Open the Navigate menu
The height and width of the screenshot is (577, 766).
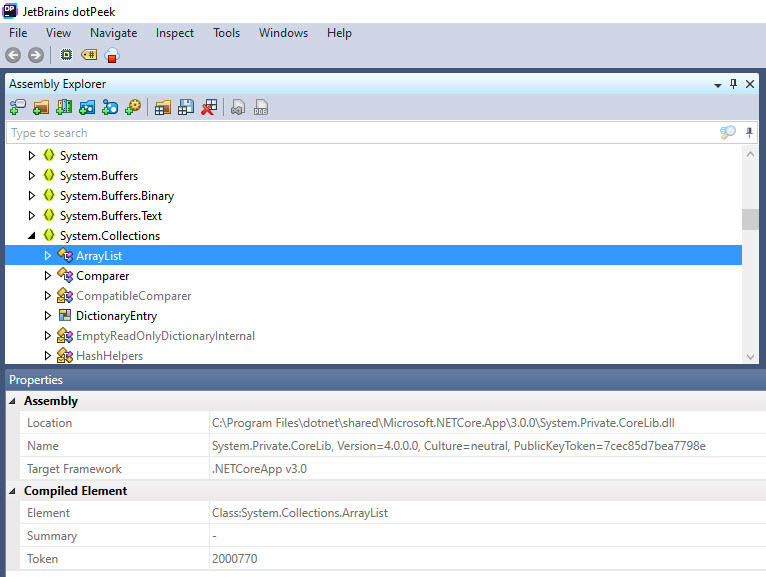click(113, 33)
